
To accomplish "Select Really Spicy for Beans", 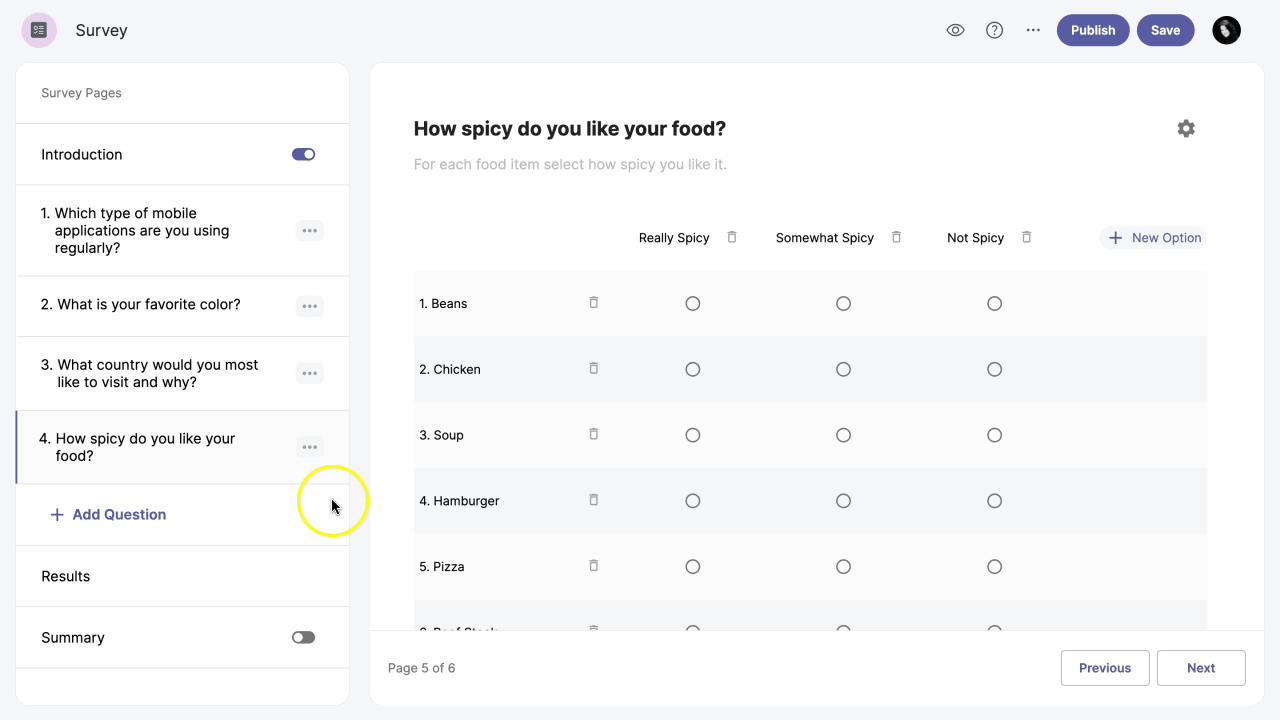I will point(693,303).
